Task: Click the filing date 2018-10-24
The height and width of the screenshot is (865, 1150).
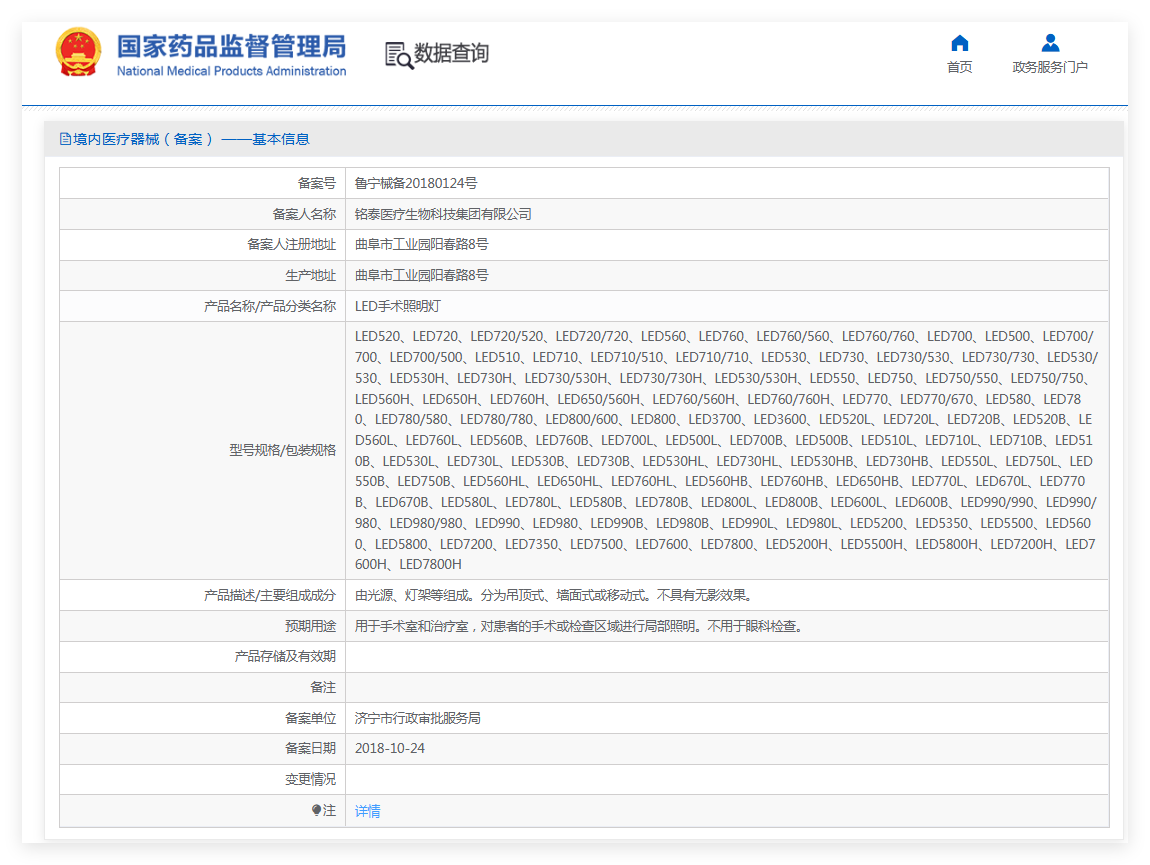Action: [389, 748]
